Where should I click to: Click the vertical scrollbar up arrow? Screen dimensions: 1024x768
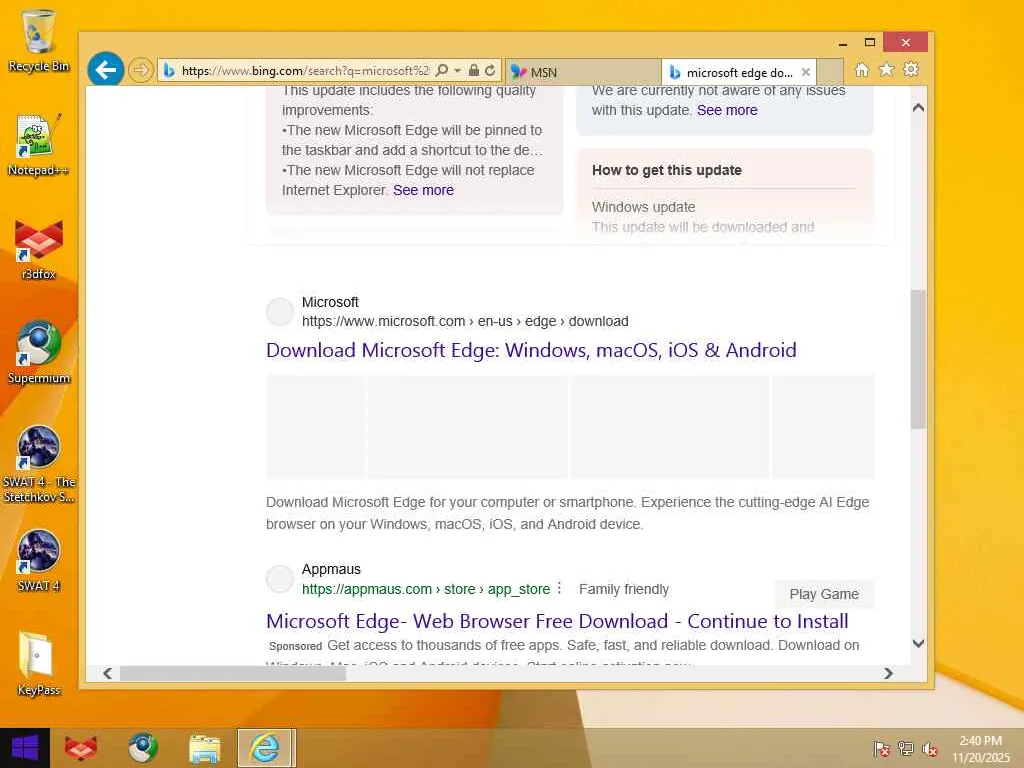pyautogui.click(x=918, y=107)
